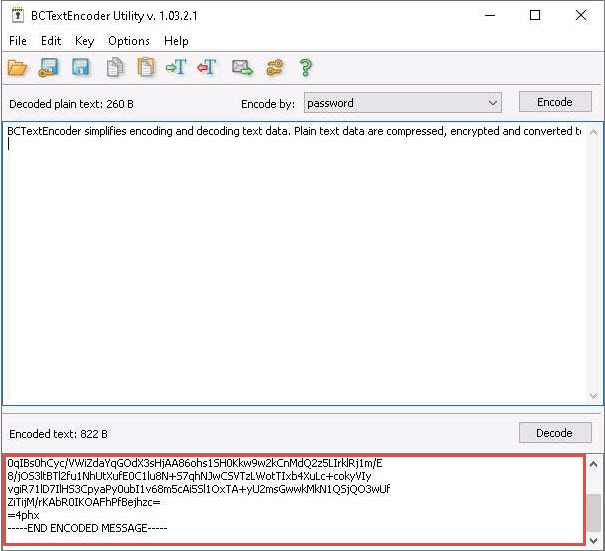The image size is (605, 551).
Task: Open the Help menu
Action: (x=176, y=41)
